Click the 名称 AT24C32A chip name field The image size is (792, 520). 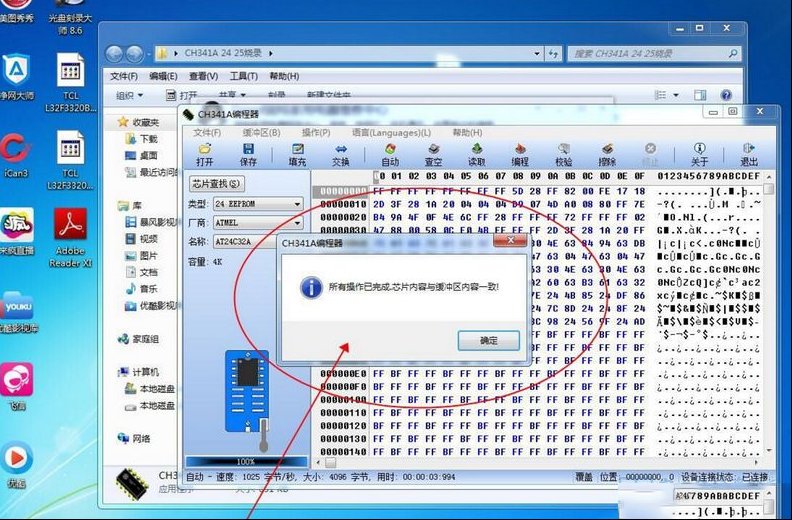(x=245, y=242)
